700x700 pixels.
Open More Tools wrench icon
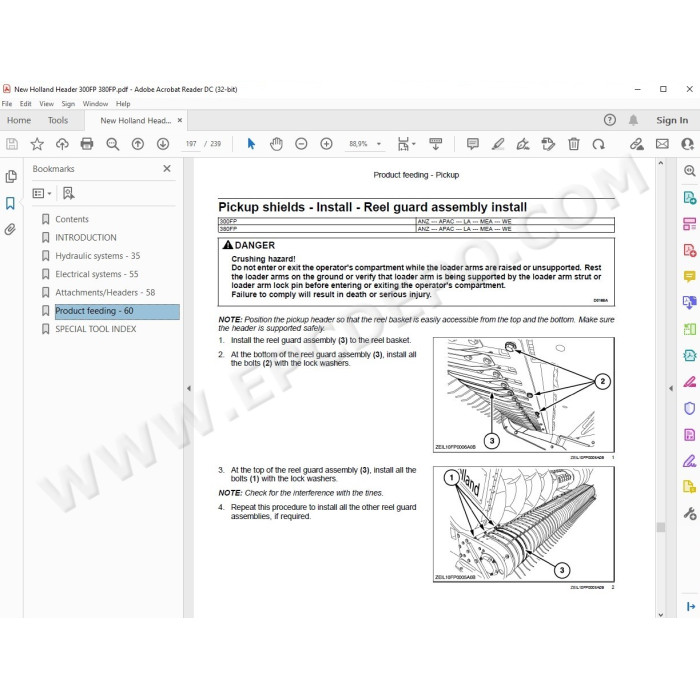(690, 514)
